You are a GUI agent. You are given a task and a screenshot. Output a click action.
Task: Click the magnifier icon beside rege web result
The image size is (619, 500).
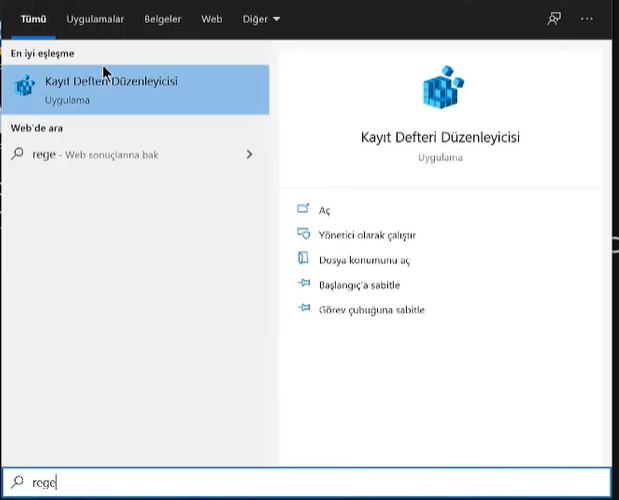click(x=17, y=155)
